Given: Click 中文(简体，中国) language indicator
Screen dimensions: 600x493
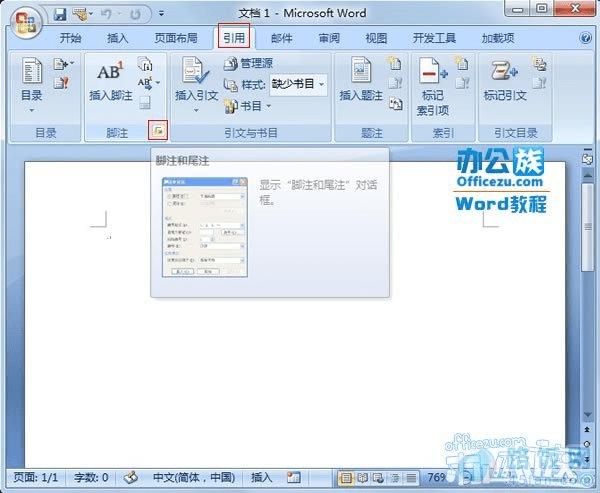Looking at the screenshot, I should 194,477.
